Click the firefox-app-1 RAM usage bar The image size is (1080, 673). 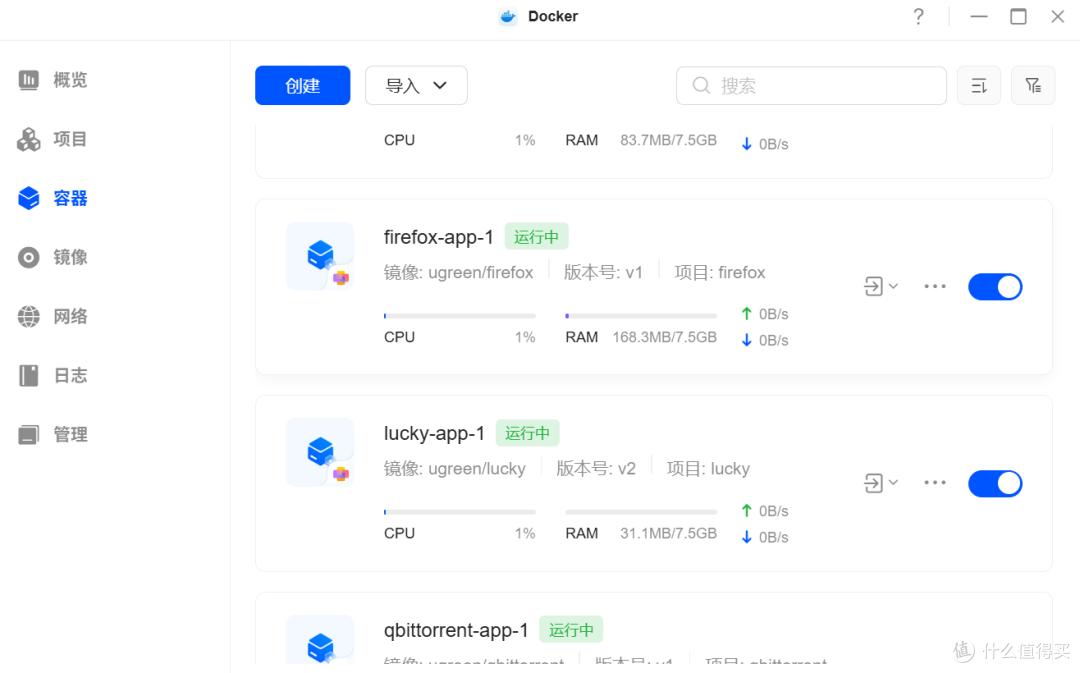641,316
